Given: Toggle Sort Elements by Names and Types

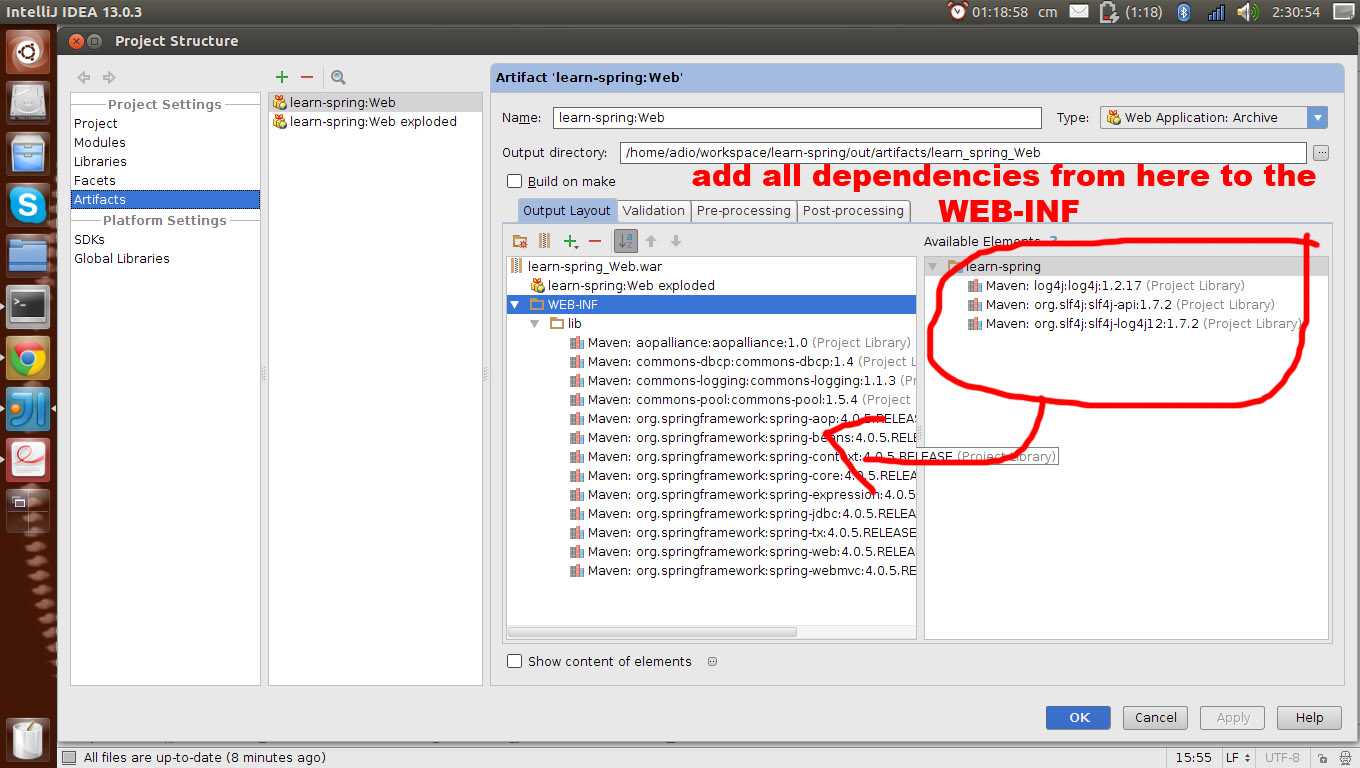Looking at the screenshot, I should point(626,241).
